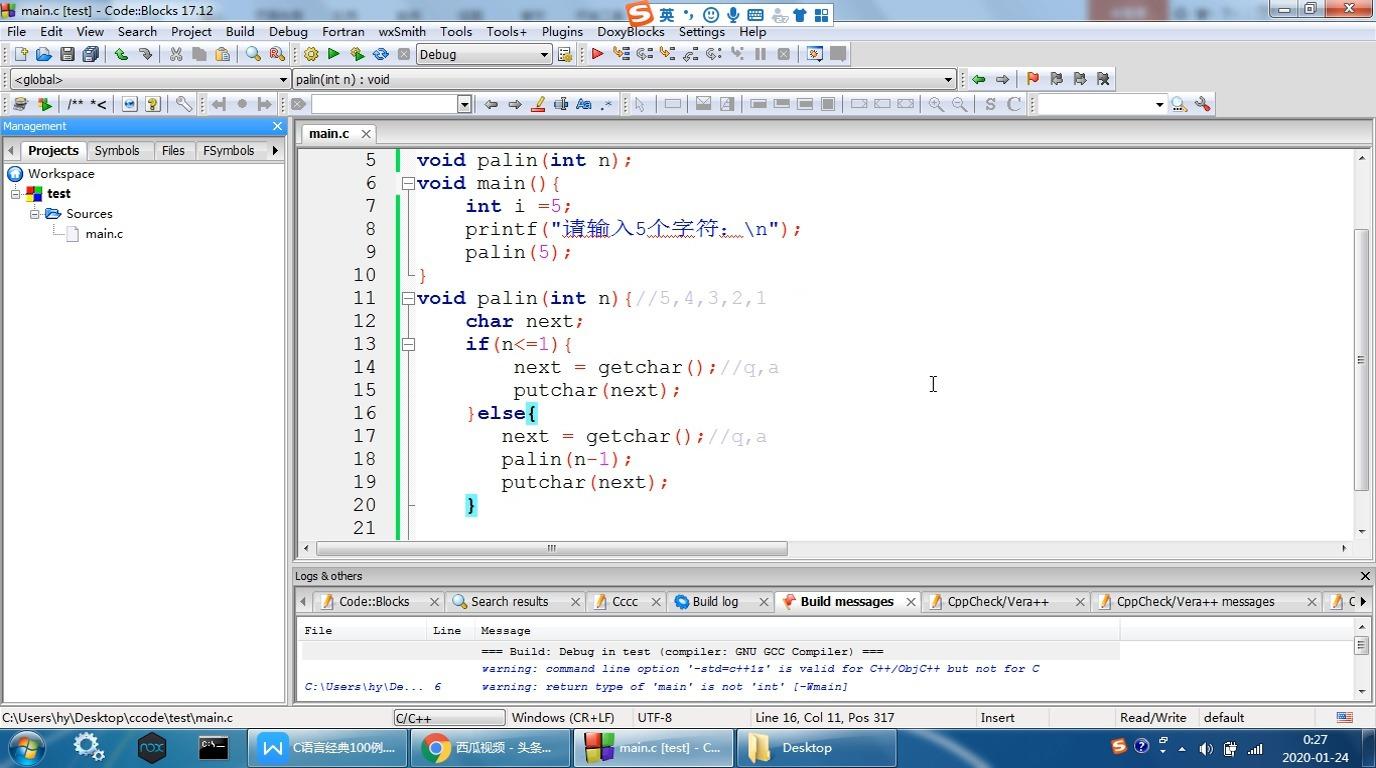This screenshot has height=768, width=1376.
Task: Click the editor vertical scrollbar thumb
Action: (x=1361, y=360)
